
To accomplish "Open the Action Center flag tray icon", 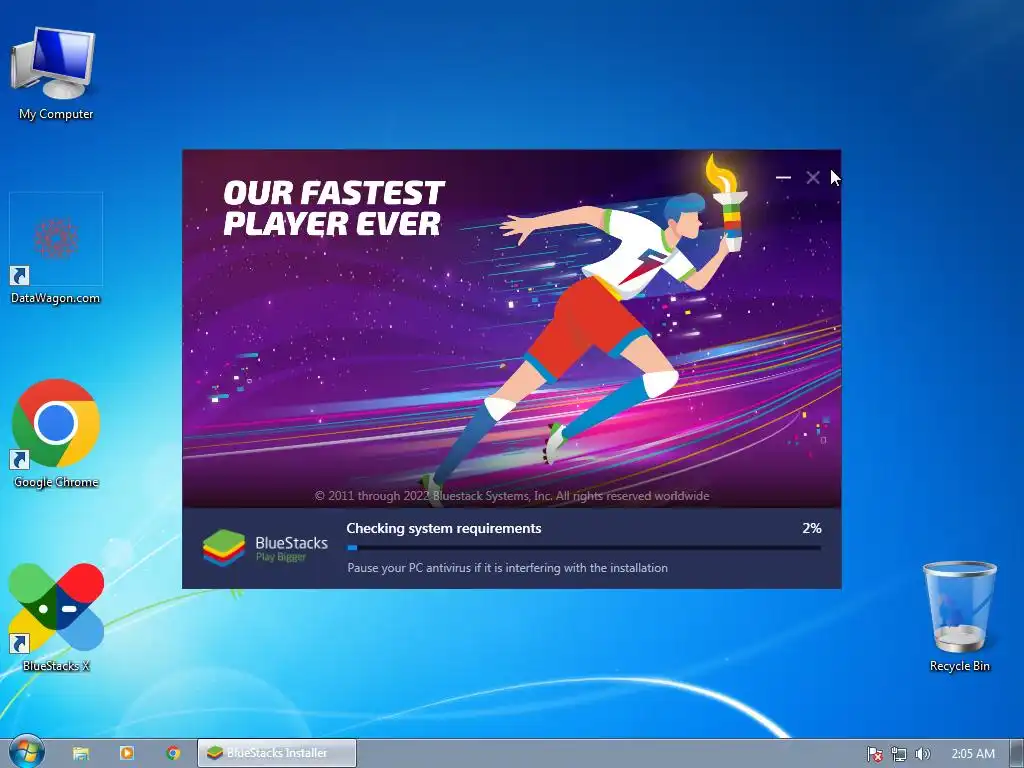I will pyautogui.click(x=874, y=754).
